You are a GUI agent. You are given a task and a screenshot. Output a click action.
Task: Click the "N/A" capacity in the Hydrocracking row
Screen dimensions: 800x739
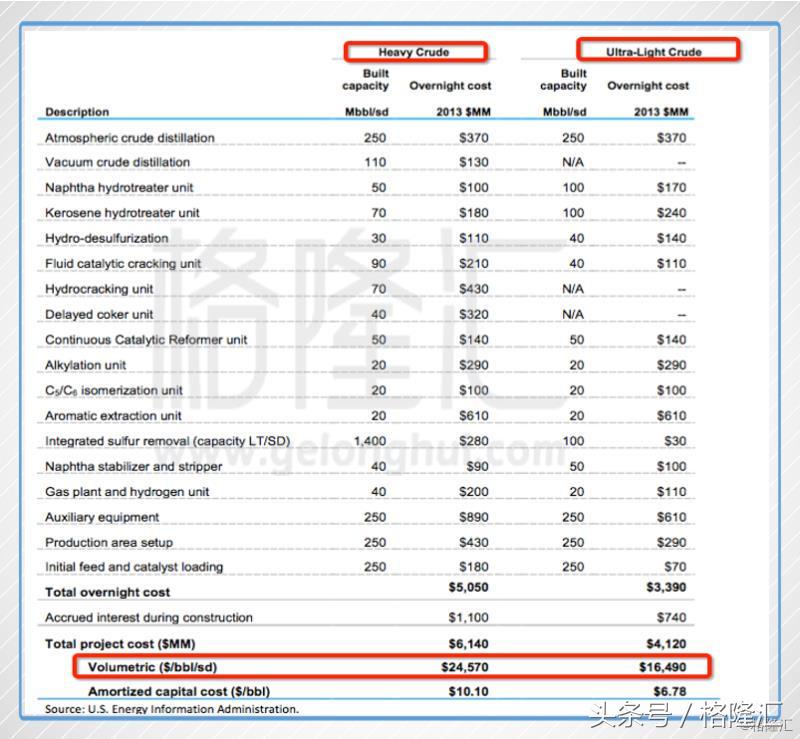point(573,289)
